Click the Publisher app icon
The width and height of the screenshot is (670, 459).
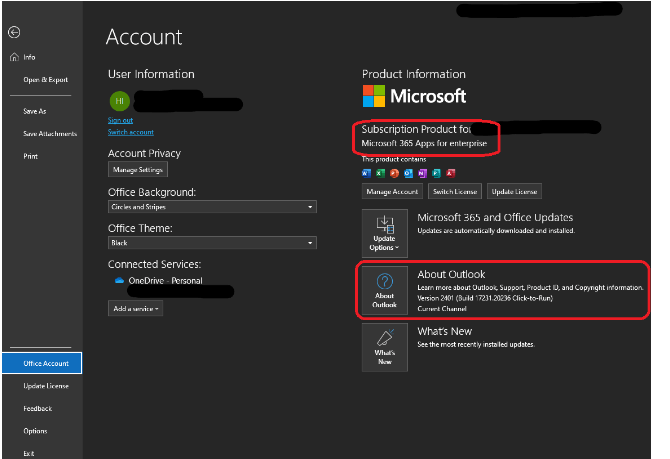coord(436,173)
